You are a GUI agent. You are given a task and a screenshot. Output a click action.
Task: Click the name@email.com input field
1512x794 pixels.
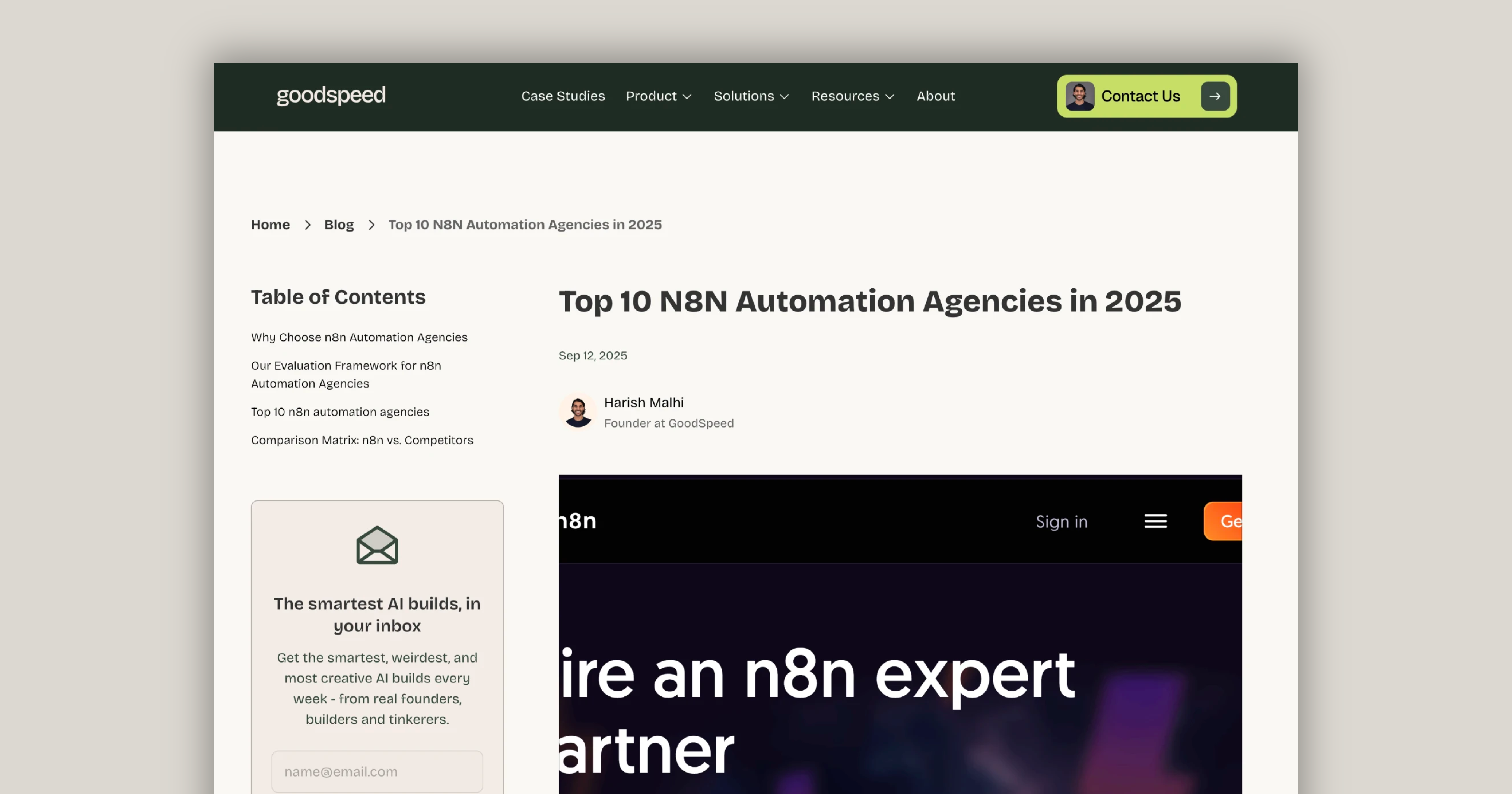click(377, 771)
